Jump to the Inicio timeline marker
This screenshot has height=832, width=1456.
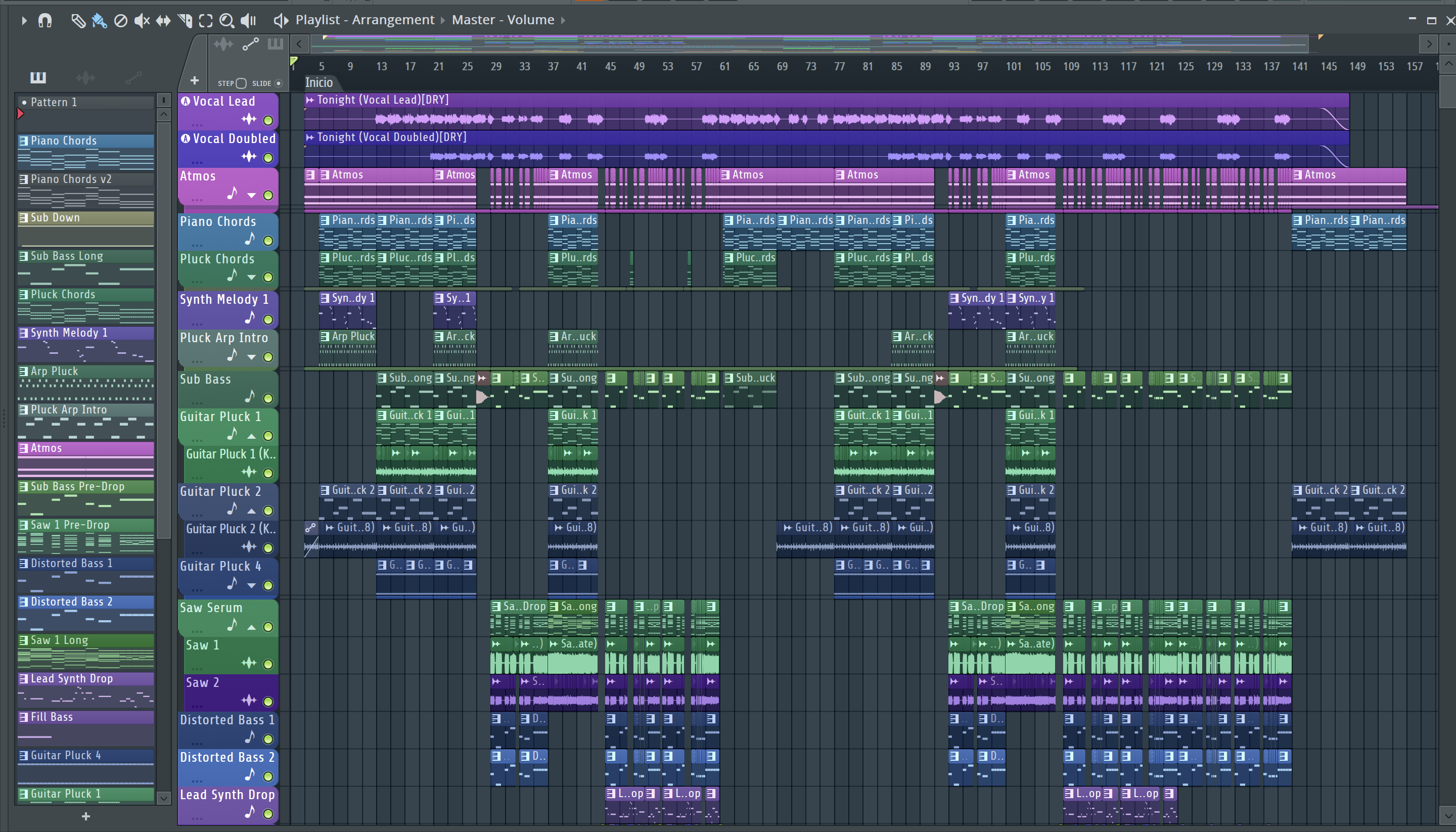pos(318,83)
